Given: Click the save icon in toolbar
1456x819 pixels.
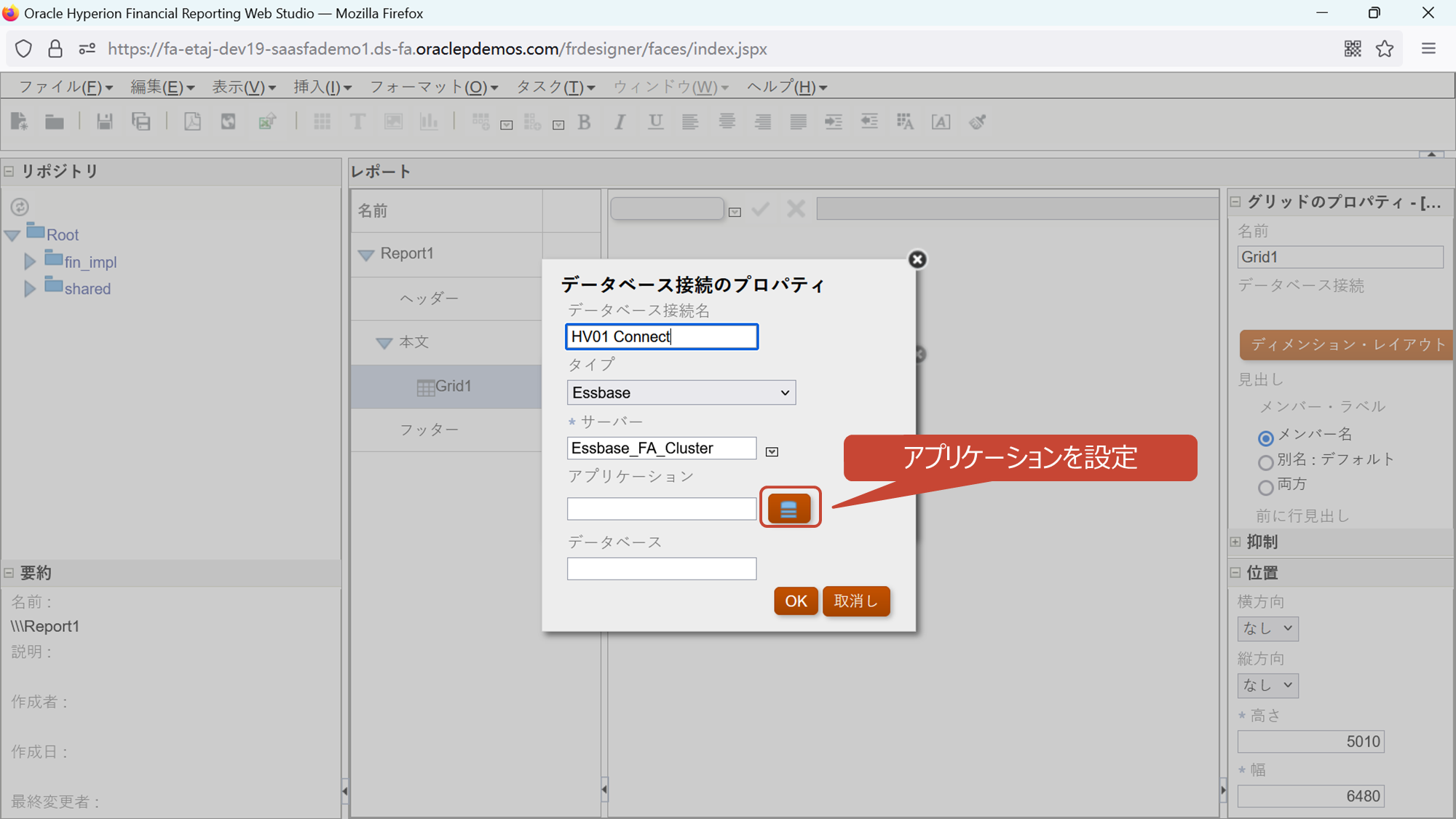Looking at the screenshot, I should [105, 122].
